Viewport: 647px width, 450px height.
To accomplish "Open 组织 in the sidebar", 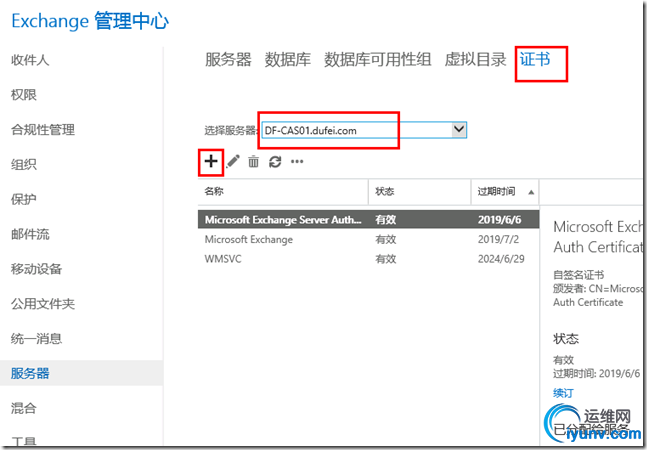I will [x=24, y=165].
